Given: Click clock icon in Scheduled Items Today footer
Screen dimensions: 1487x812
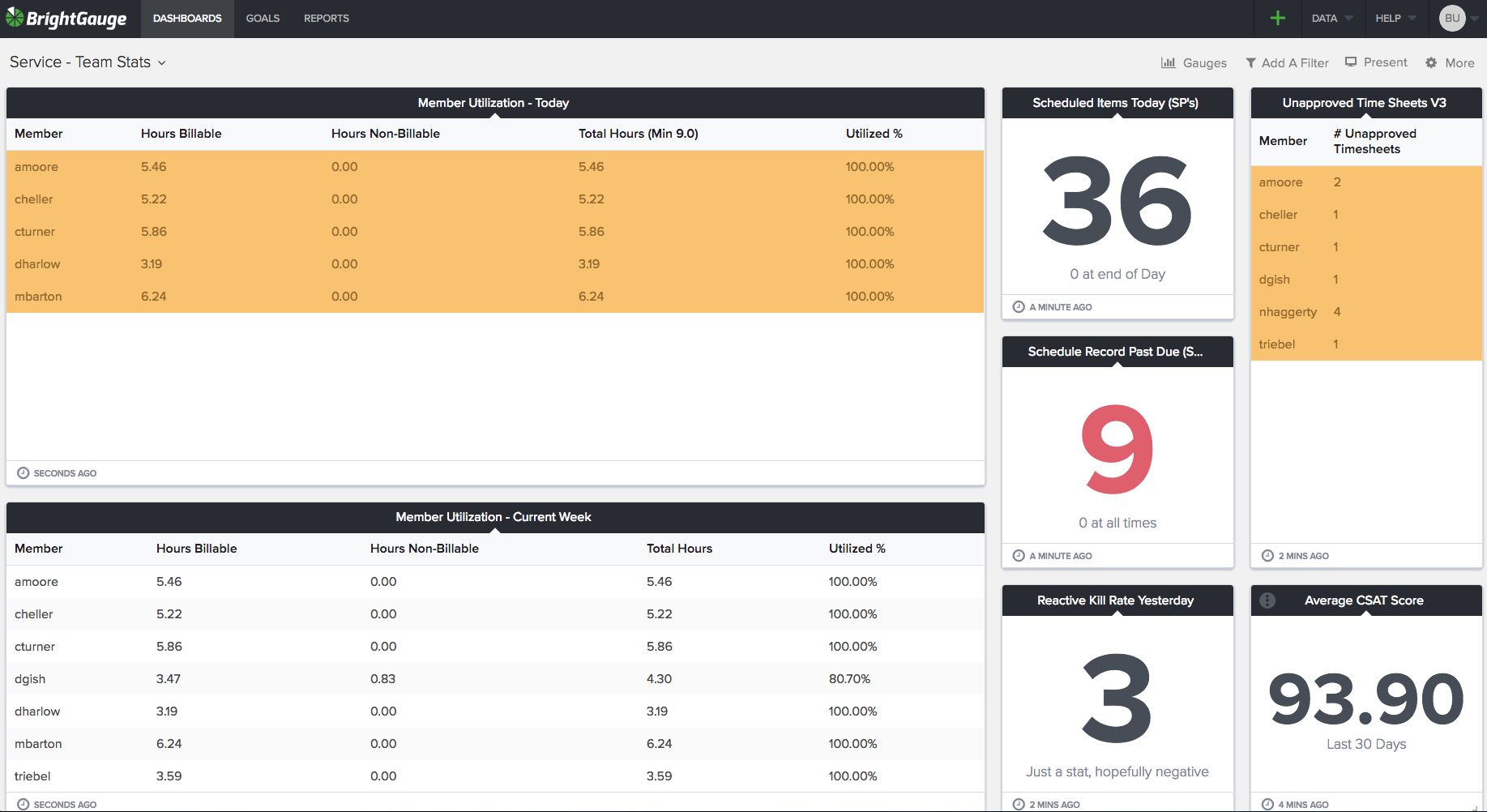Looking at the screenshot, I should [1019, 307].
